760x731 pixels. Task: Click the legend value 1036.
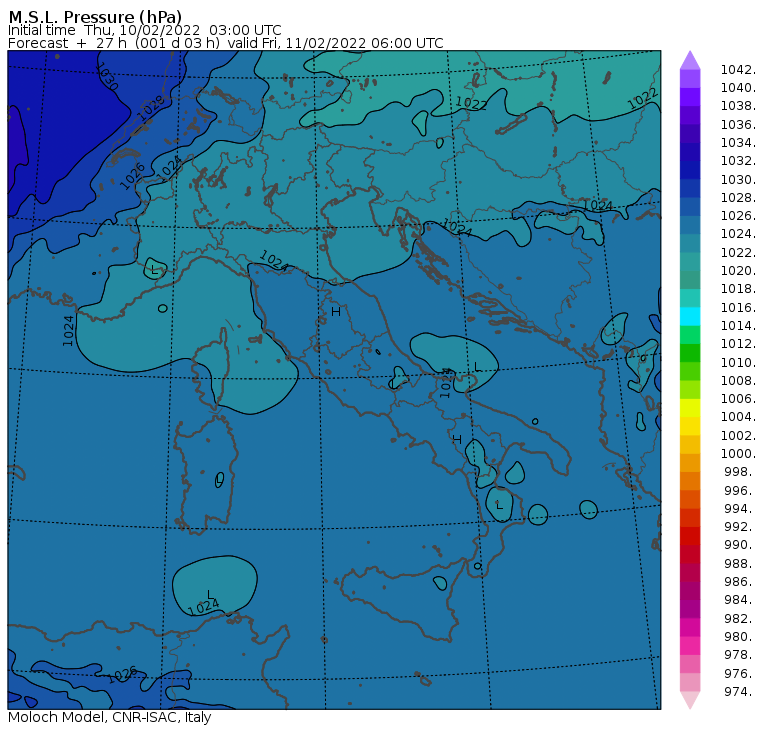click(x=738, y=125)
